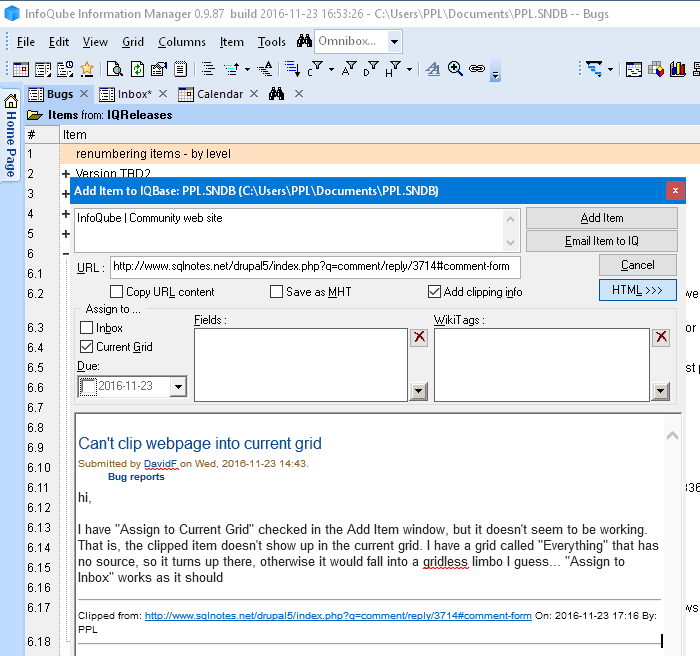Clear the Fields box with red X
Image resolution: width=700 pixels, height=656 pixels.
click(x=419, y=337)
